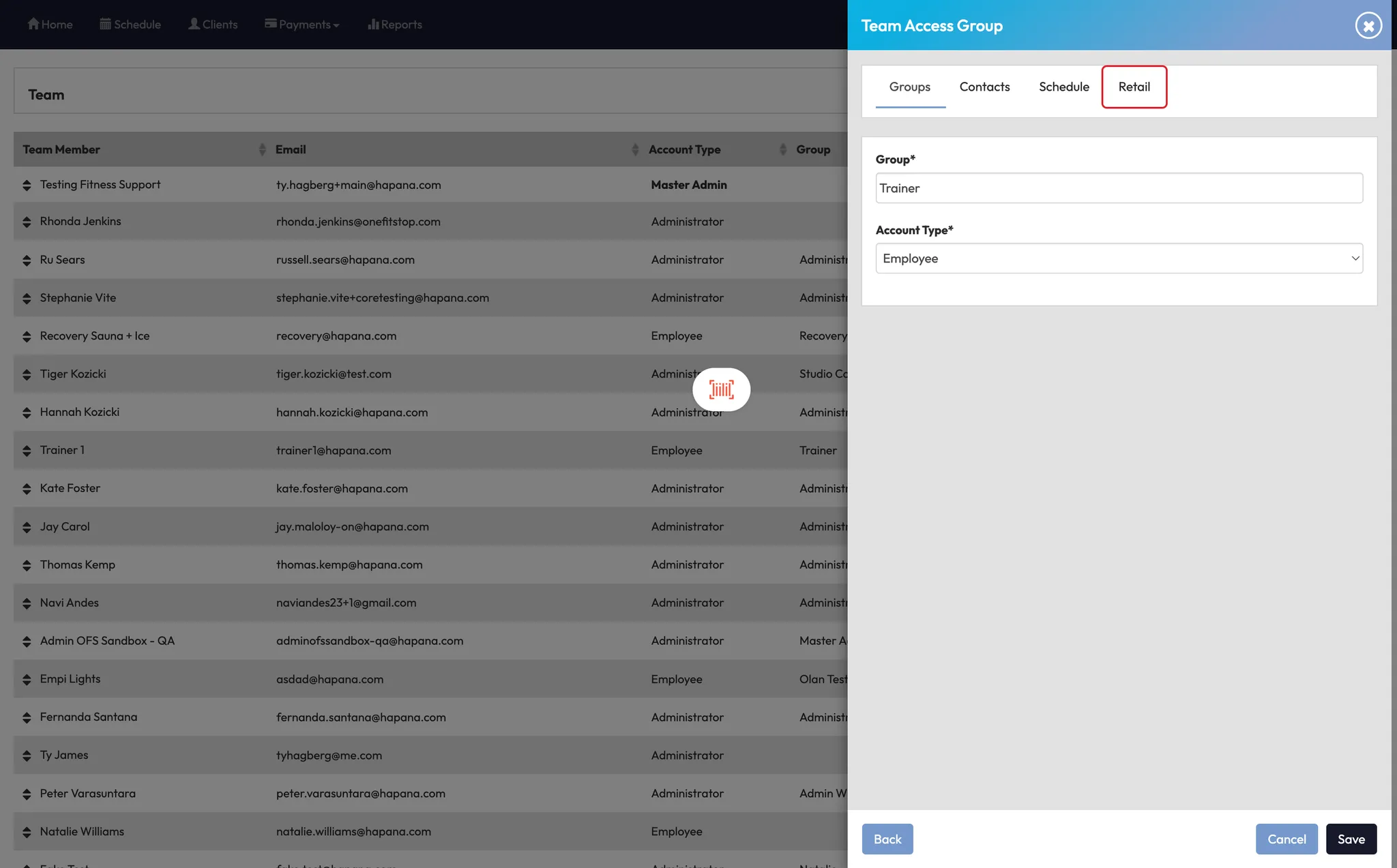Click the barcode scanner floating icon
The height and width of the screenshot is (868, 1397).
pyautogui.click(x=721, y=389)
